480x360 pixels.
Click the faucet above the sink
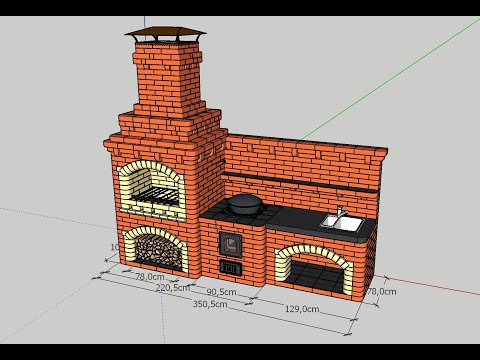coord(341,212)
